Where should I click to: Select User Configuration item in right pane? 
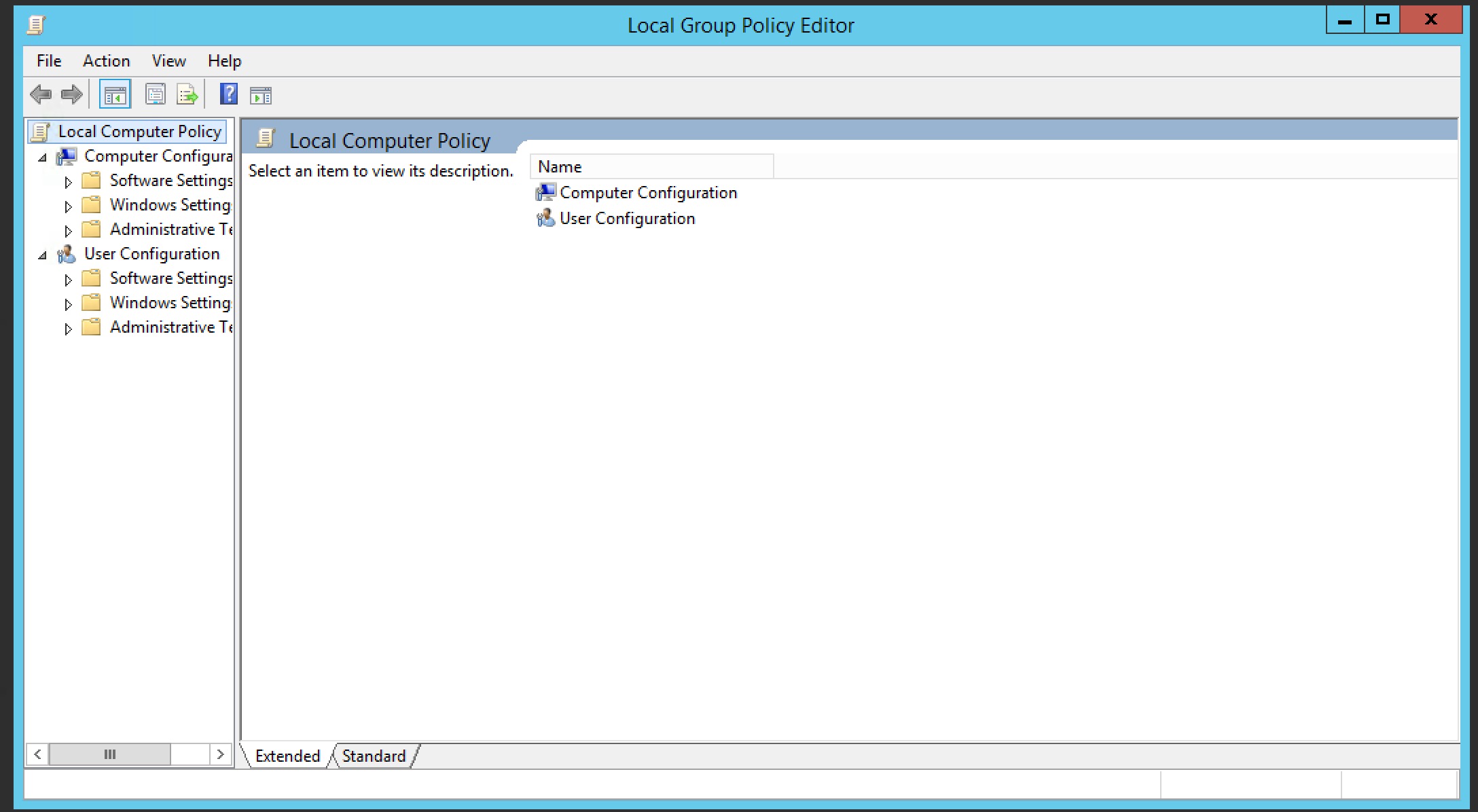point(626,219)
